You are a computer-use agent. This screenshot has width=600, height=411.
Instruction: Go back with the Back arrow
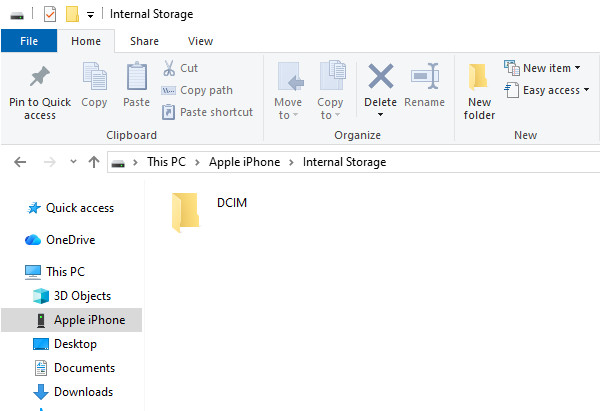click(20, 162)
